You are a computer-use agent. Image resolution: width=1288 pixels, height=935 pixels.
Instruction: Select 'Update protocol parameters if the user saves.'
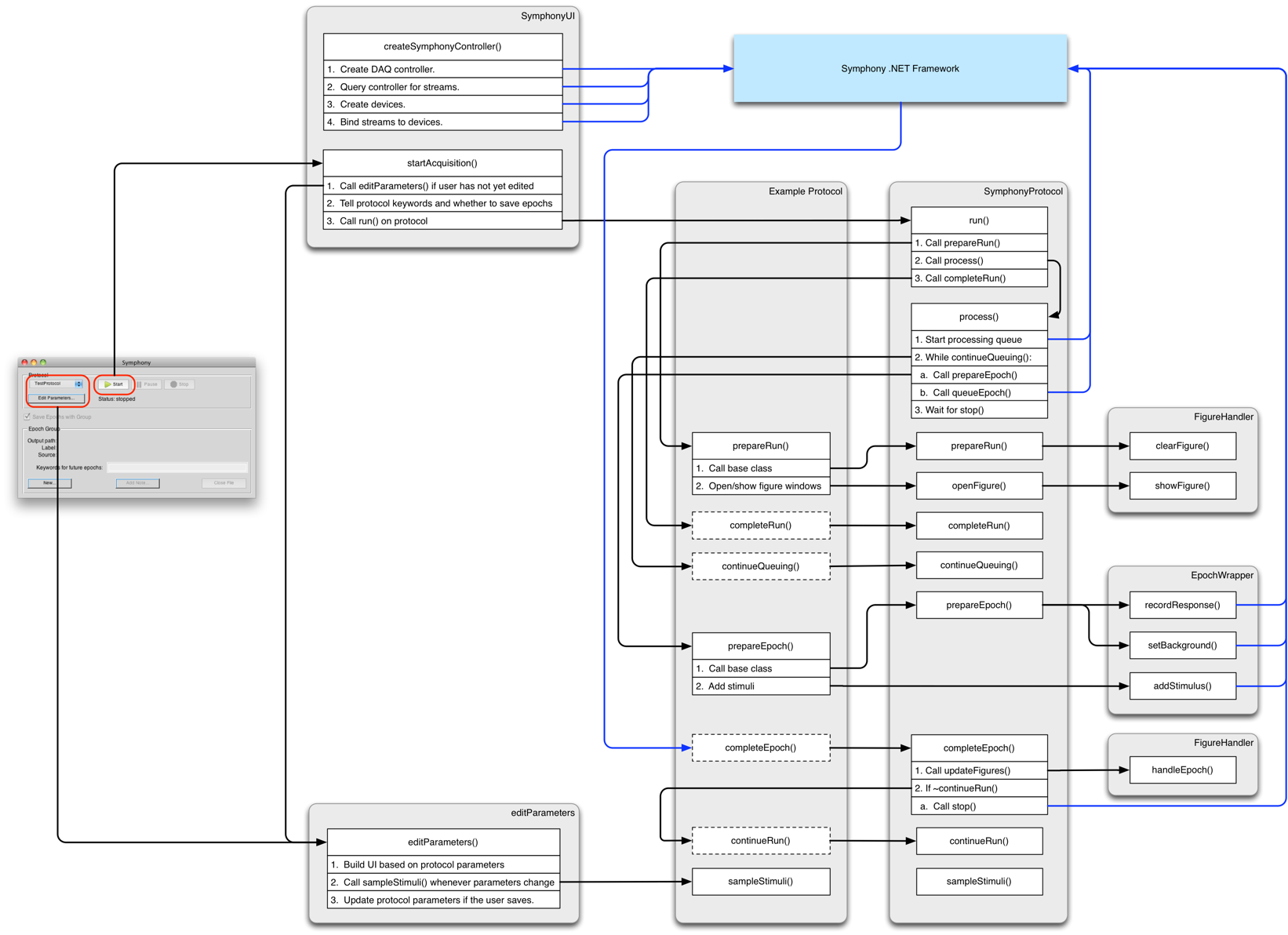[x=443, y=900]
